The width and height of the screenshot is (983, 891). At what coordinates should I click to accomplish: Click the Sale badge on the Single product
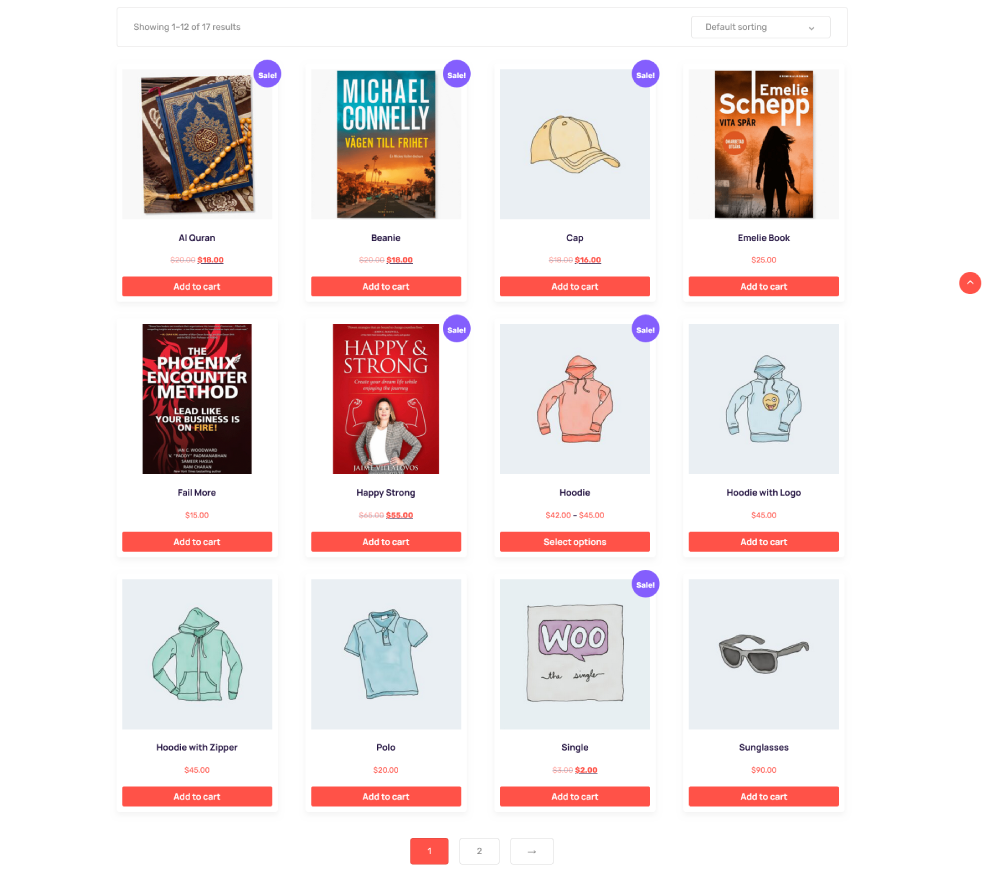pyautogui.click(x=645, y=584)
